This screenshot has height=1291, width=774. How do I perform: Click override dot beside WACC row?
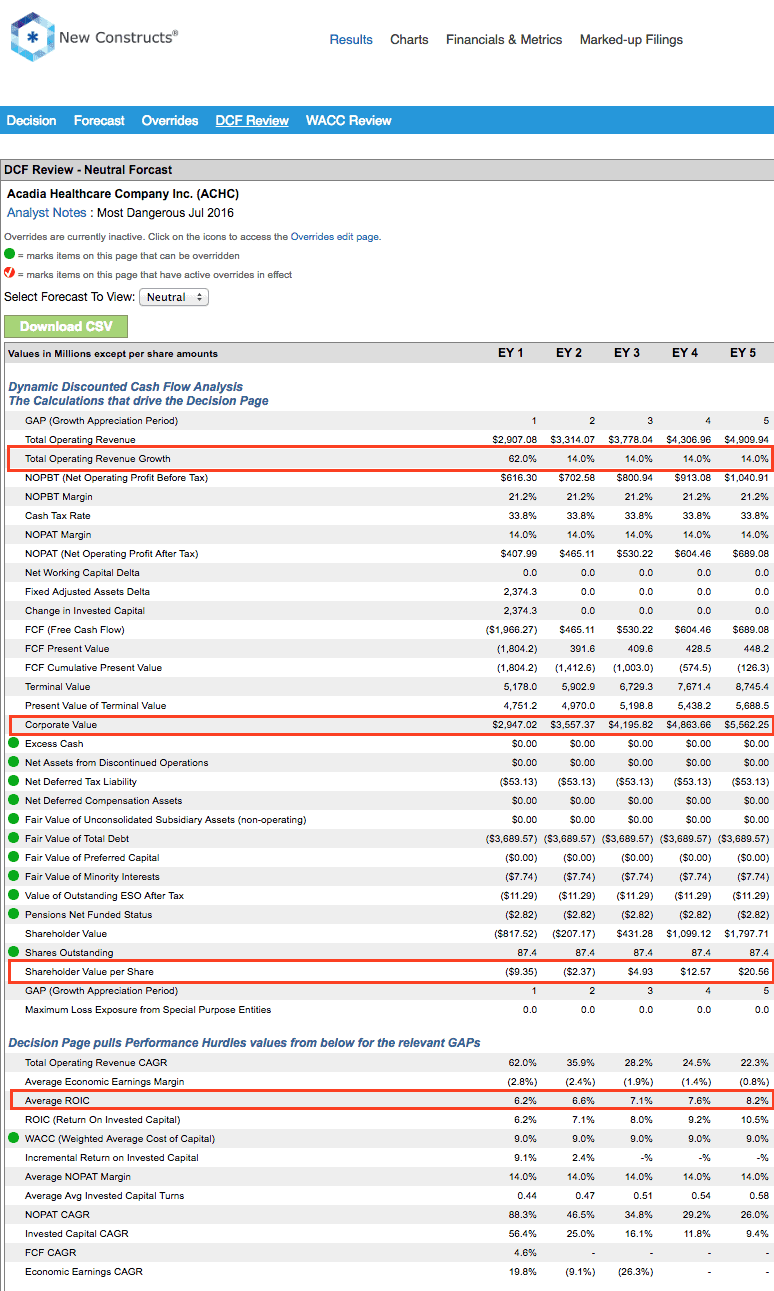click(14, 1138)
